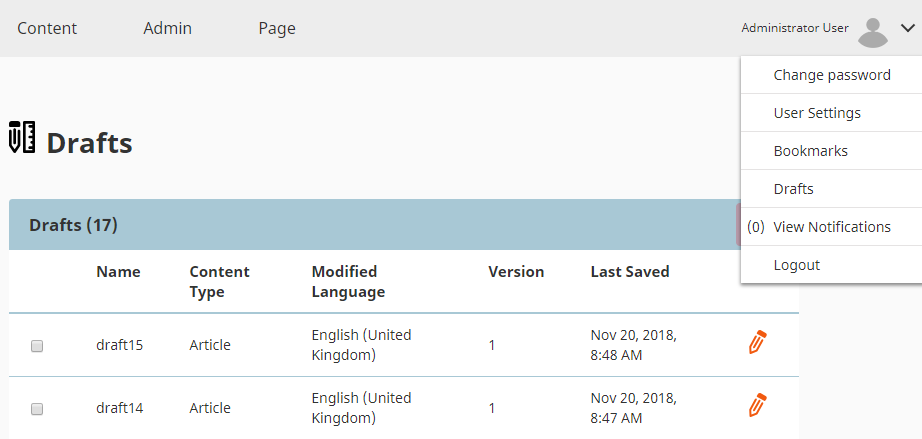The width and height of the screenshot is (922, 439).
Task: Open View Notifications entry
Action: [832, 227]
